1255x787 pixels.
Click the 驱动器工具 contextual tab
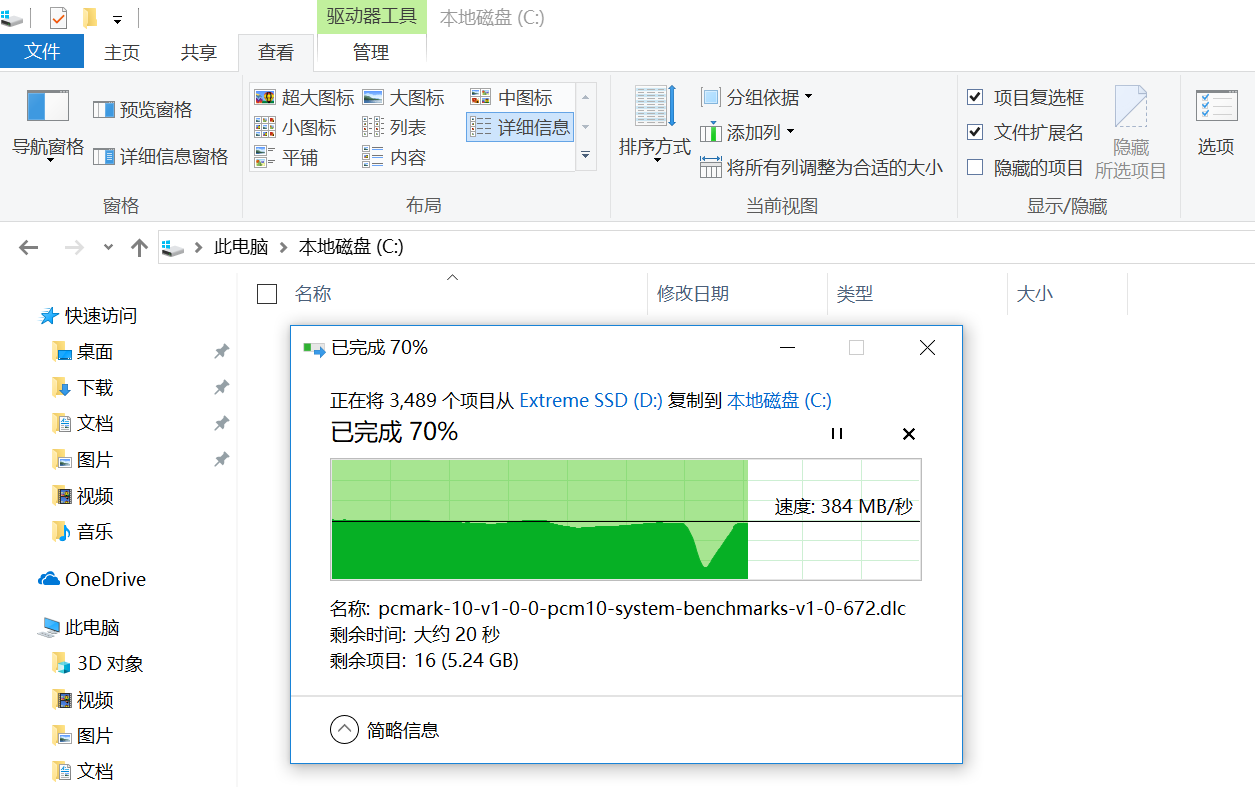372,17
